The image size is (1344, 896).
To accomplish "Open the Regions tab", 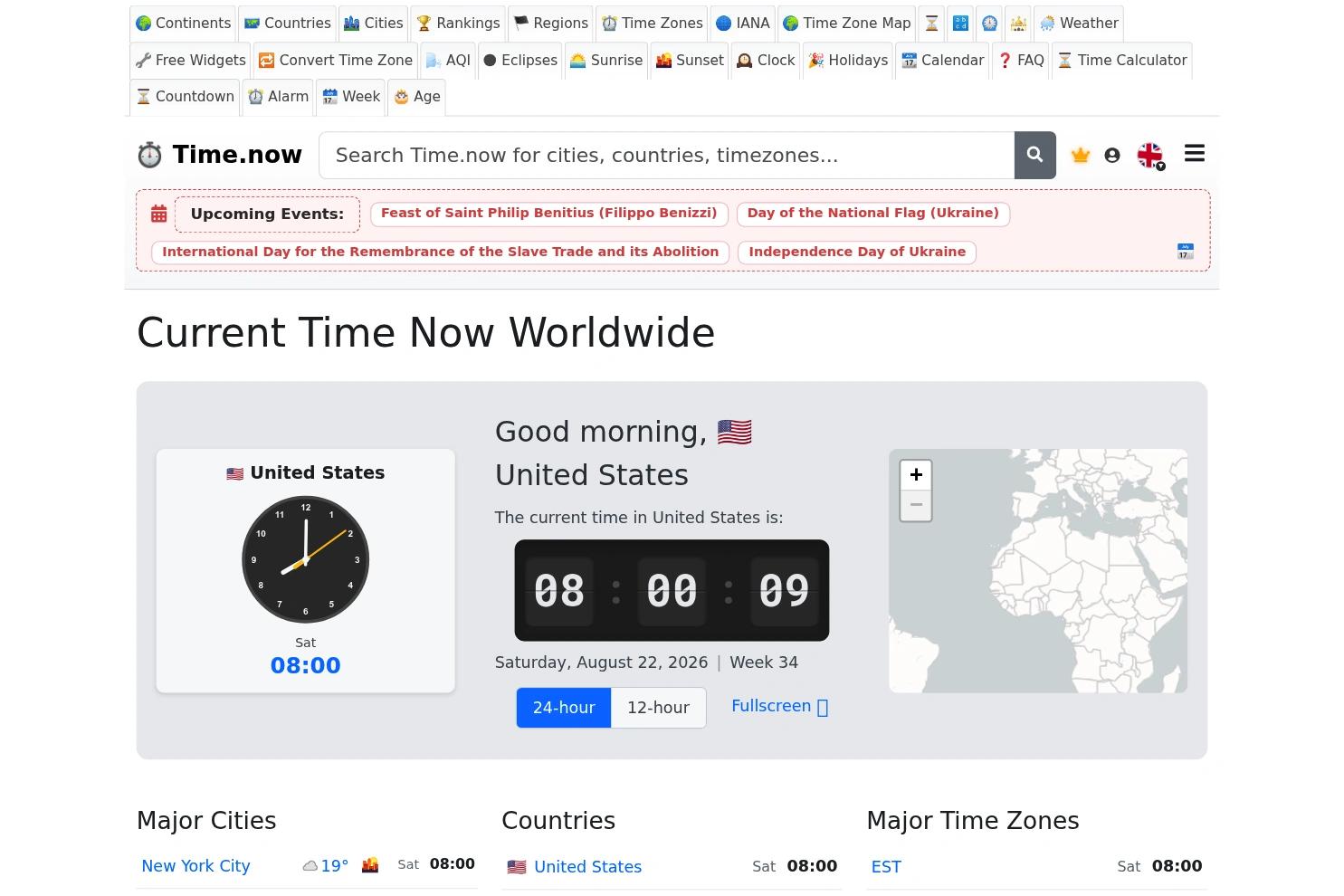I will coord(551,24).
